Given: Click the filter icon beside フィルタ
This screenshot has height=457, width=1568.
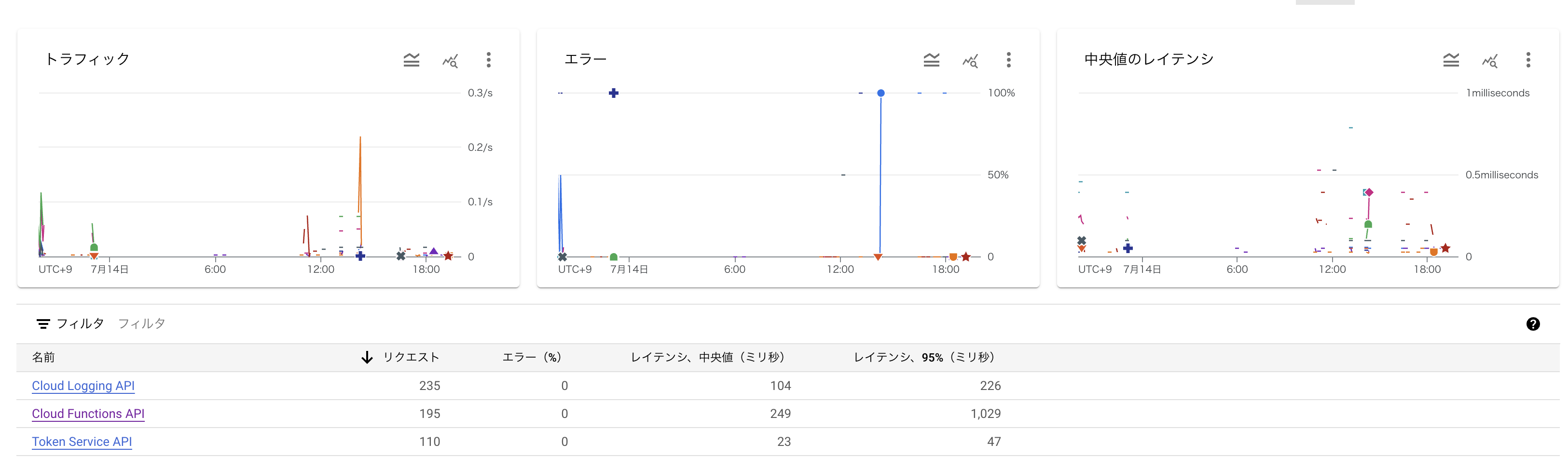Looking at the screenshot, I should tap(43, 324).
